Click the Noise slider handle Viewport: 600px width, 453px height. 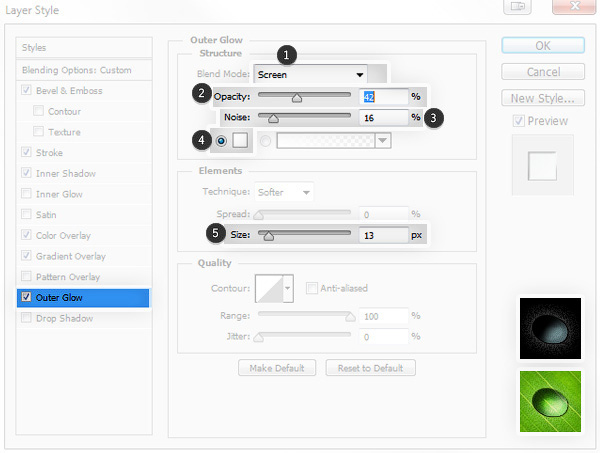click(x=273, y=119)
